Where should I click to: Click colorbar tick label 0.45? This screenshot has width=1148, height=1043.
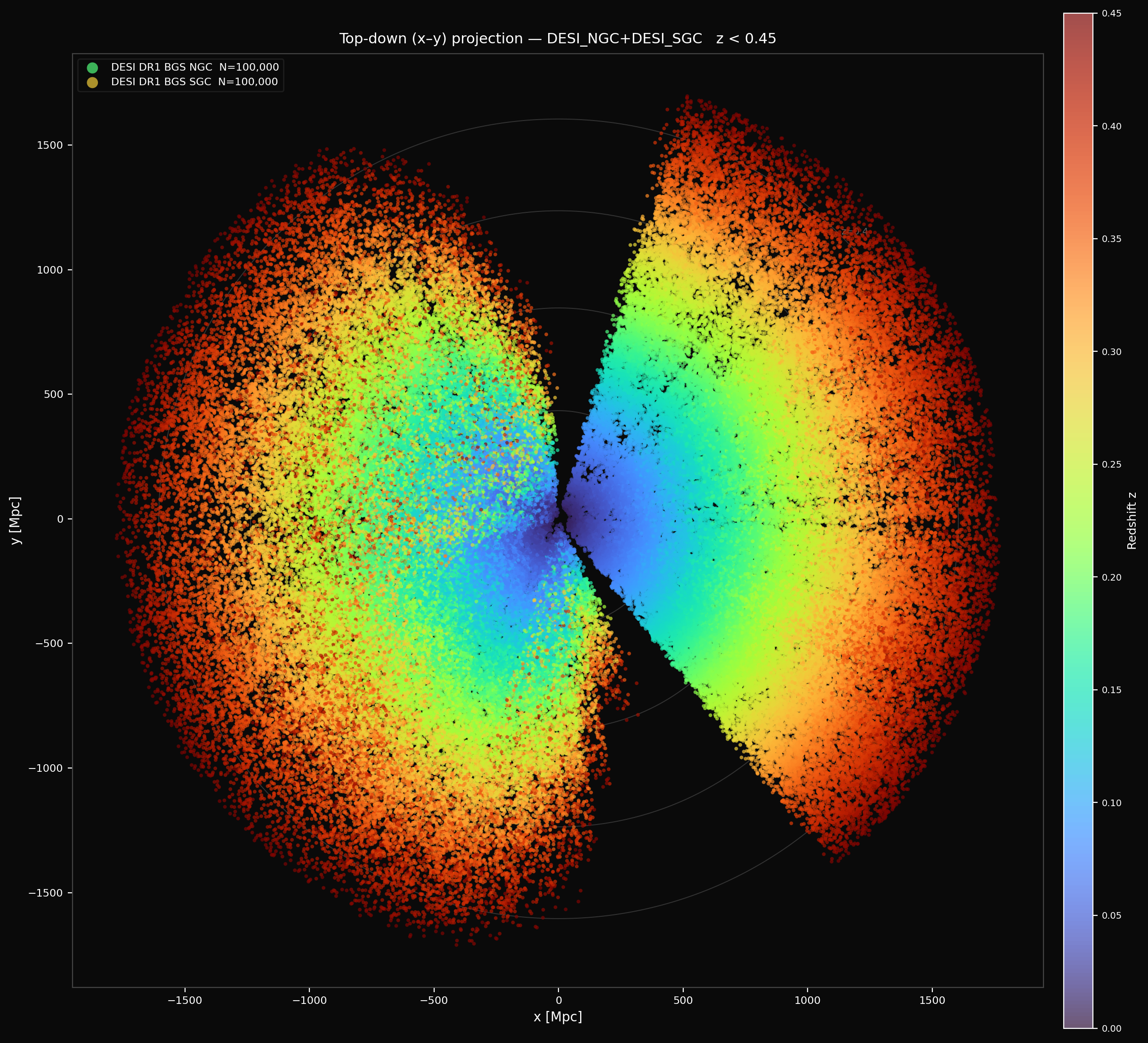pyautogui.click(x=1111, y=14)
